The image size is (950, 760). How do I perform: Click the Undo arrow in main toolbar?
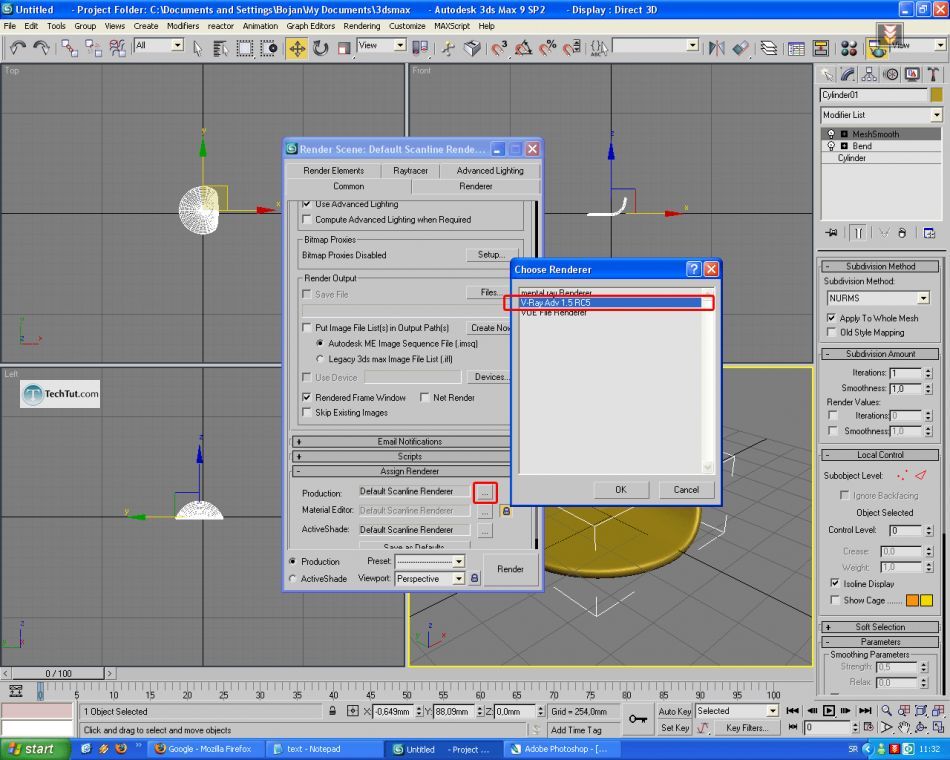pos(18,48)
